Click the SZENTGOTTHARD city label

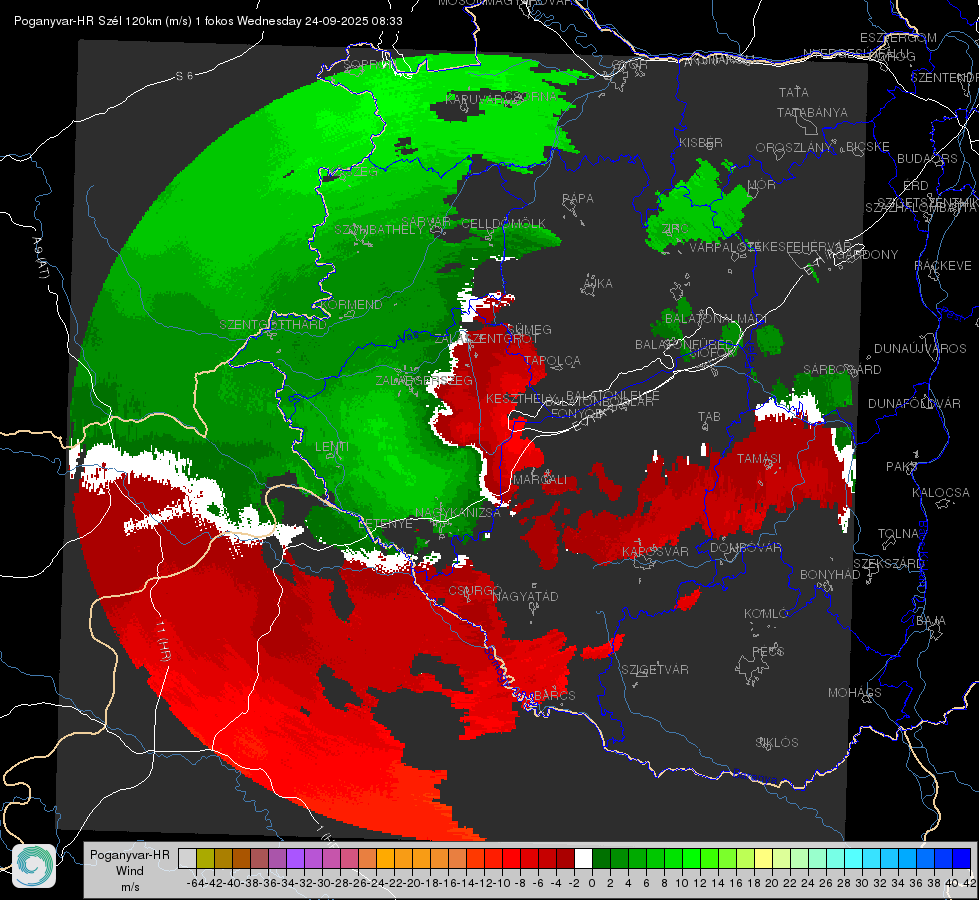click(273, 325)
